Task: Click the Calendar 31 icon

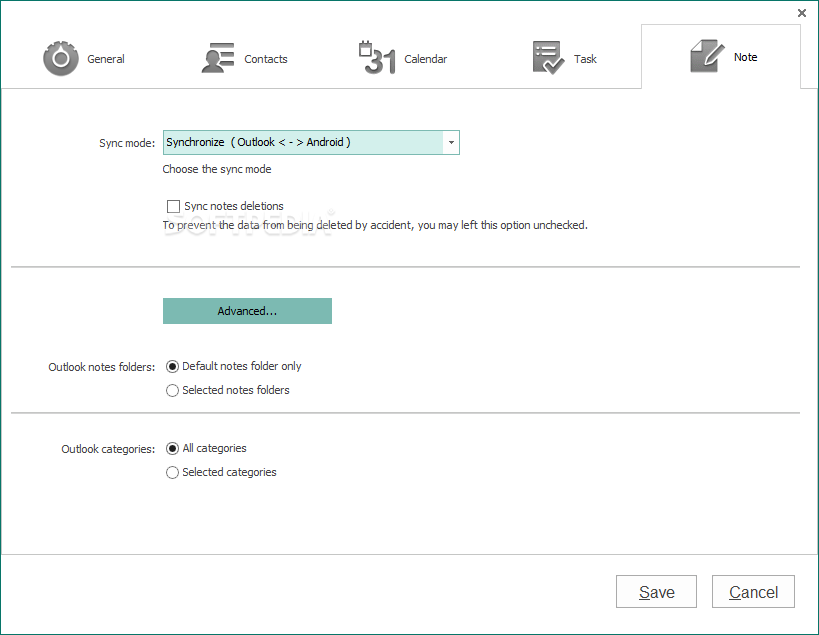Action: tap(377, 57)
